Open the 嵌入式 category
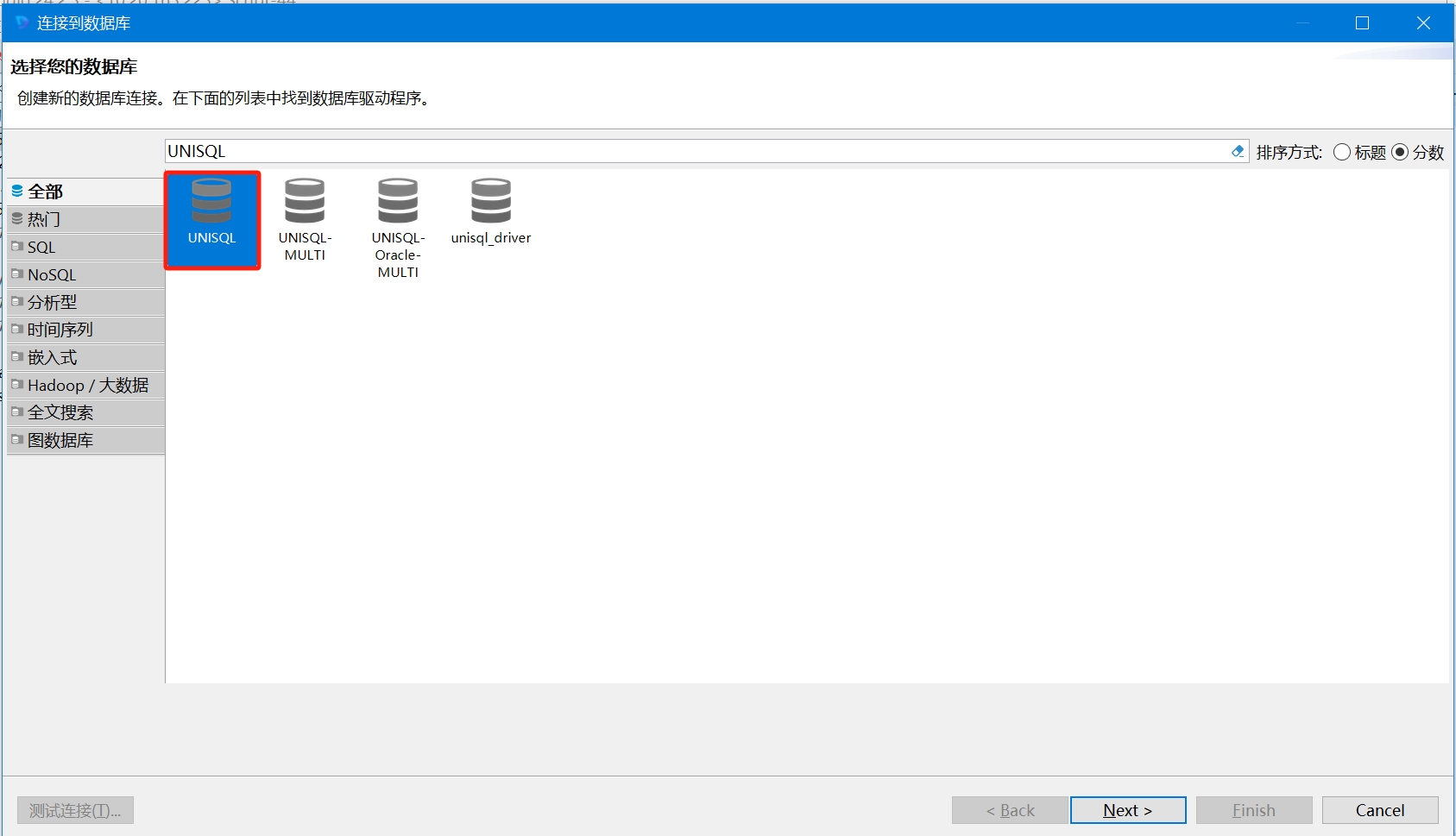Screen dimensions: 1456x836 tap(85, 357)
